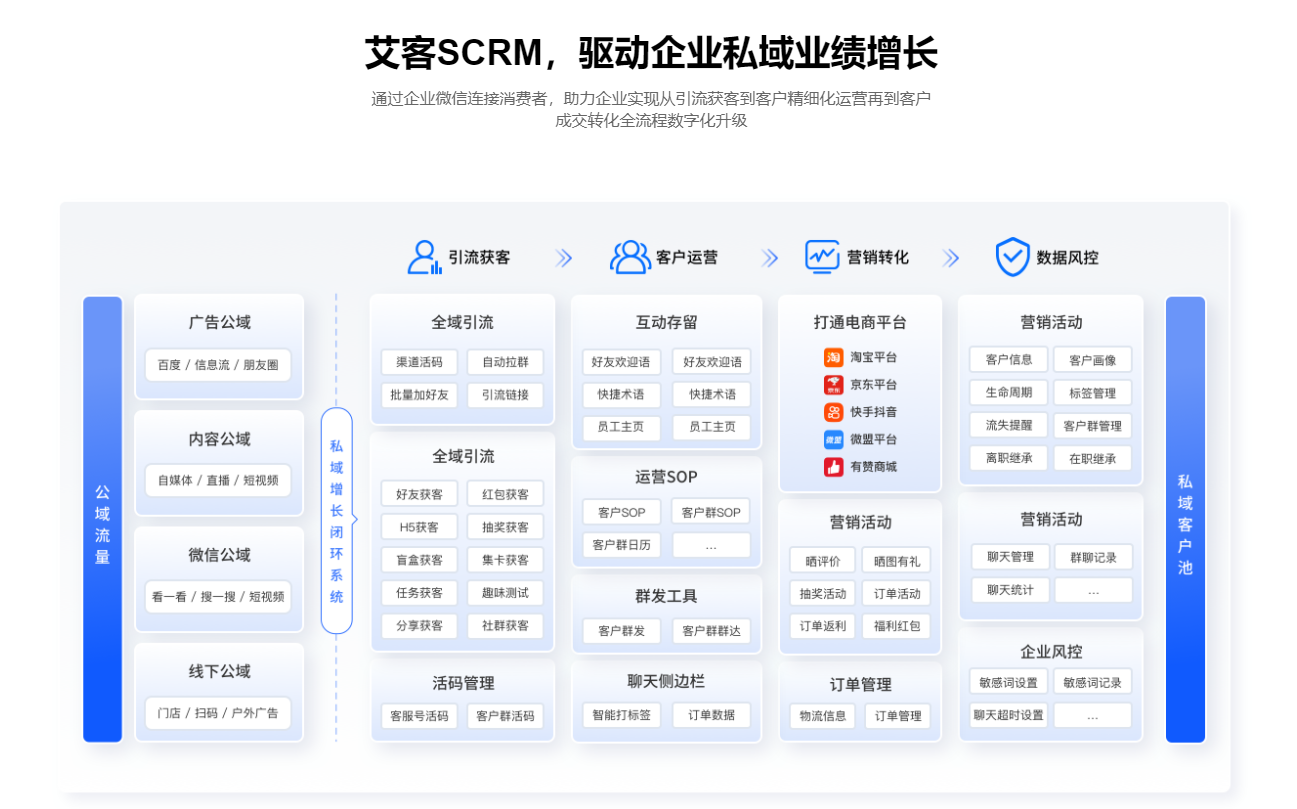Viewport: 1297px width, 809px height.
Task: Click the 公域流量 vertical blue bar
Action: tap(102, 519)
